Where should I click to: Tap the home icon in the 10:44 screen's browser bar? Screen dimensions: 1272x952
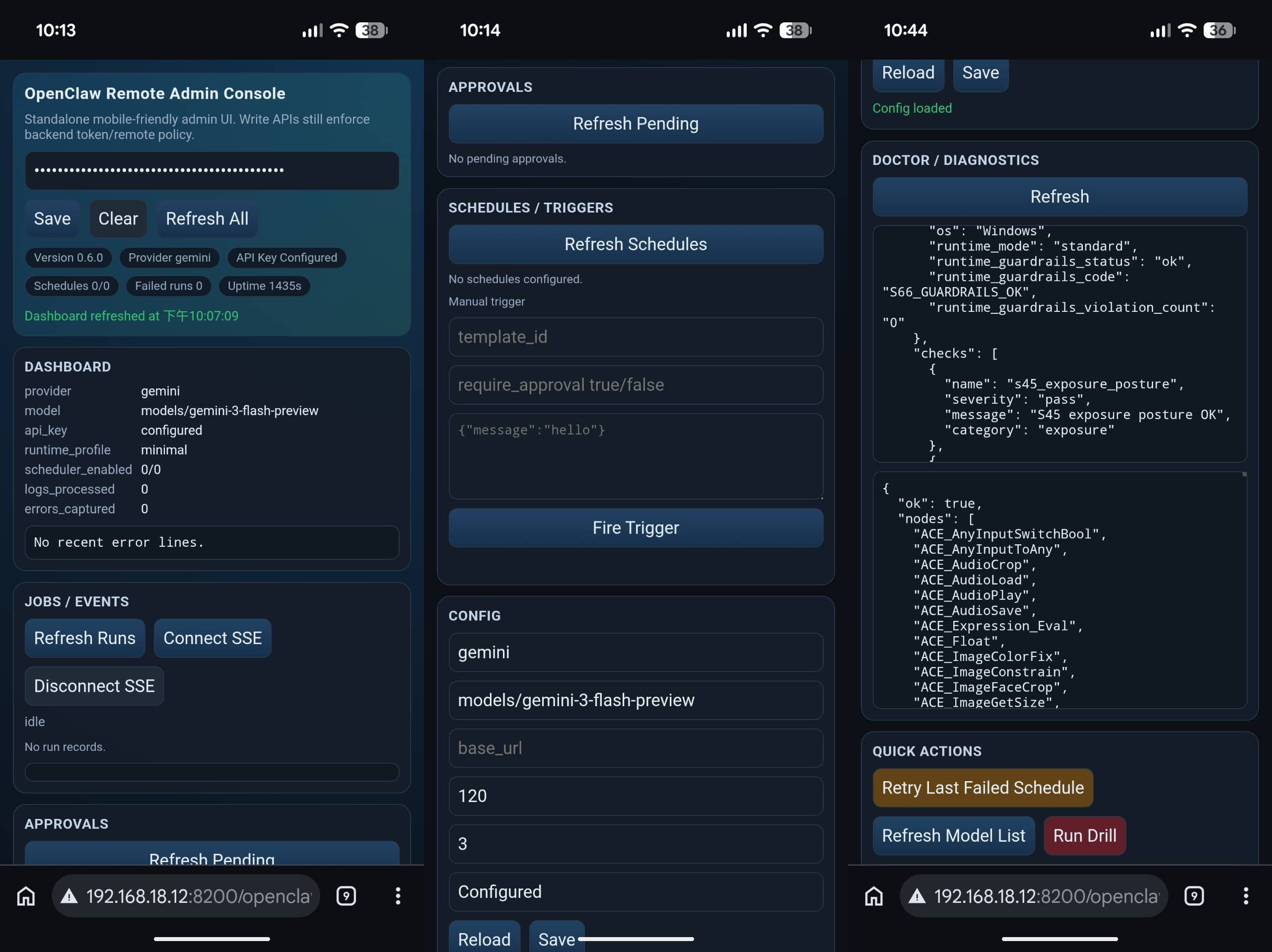click(x=873, y=895)
